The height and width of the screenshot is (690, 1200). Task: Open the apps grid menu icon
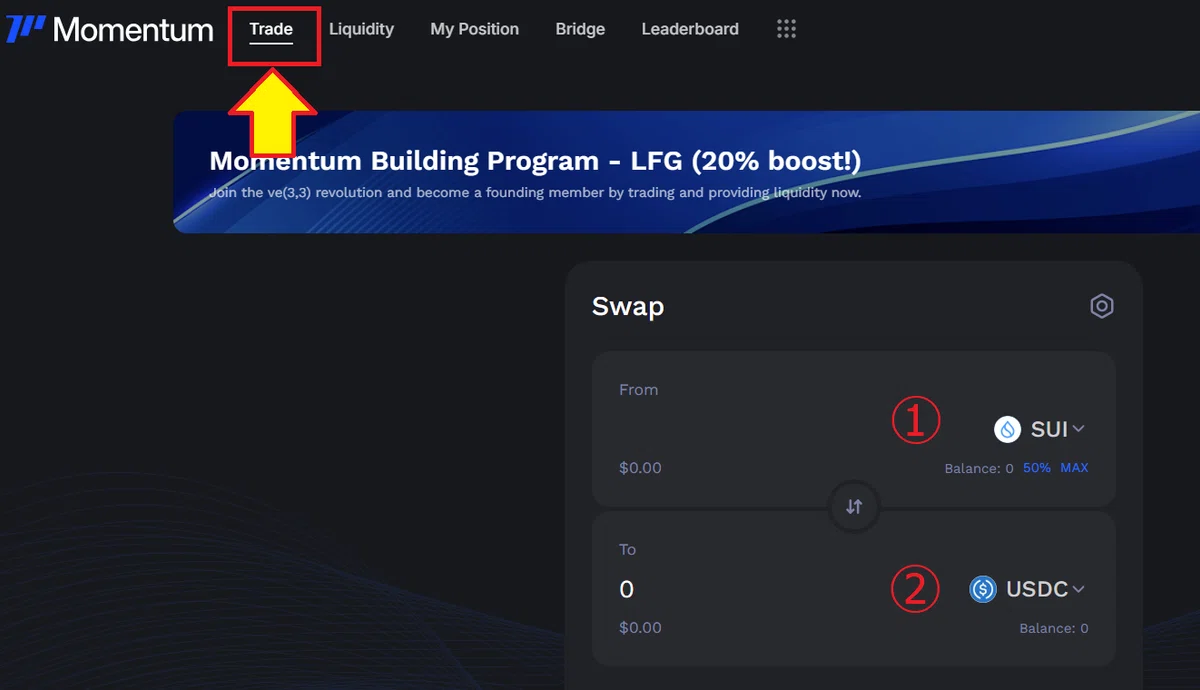(786, 29)
